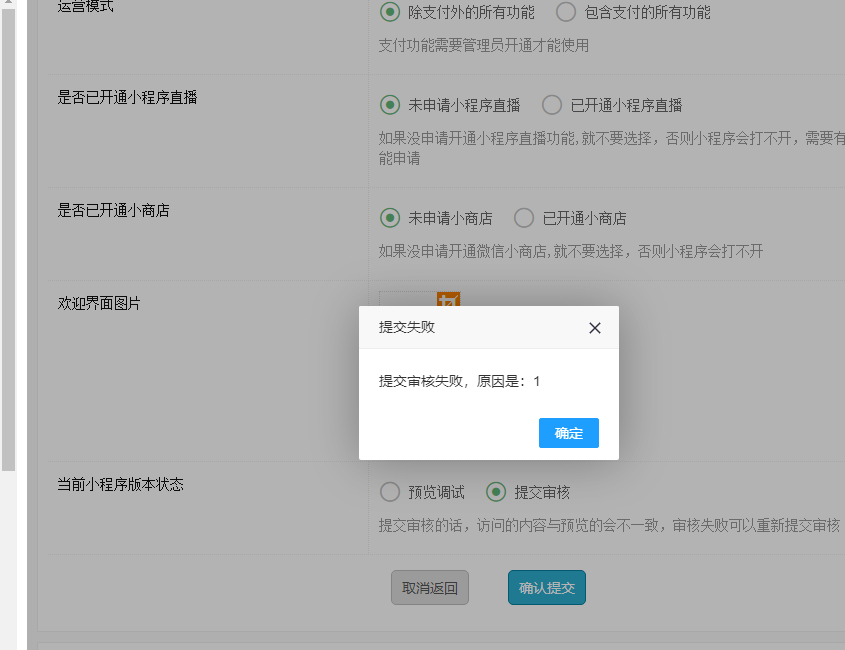Click the 提交审核失败 error message text
The height and width of the screenshot is (650, 845).
tap(459, 381)
